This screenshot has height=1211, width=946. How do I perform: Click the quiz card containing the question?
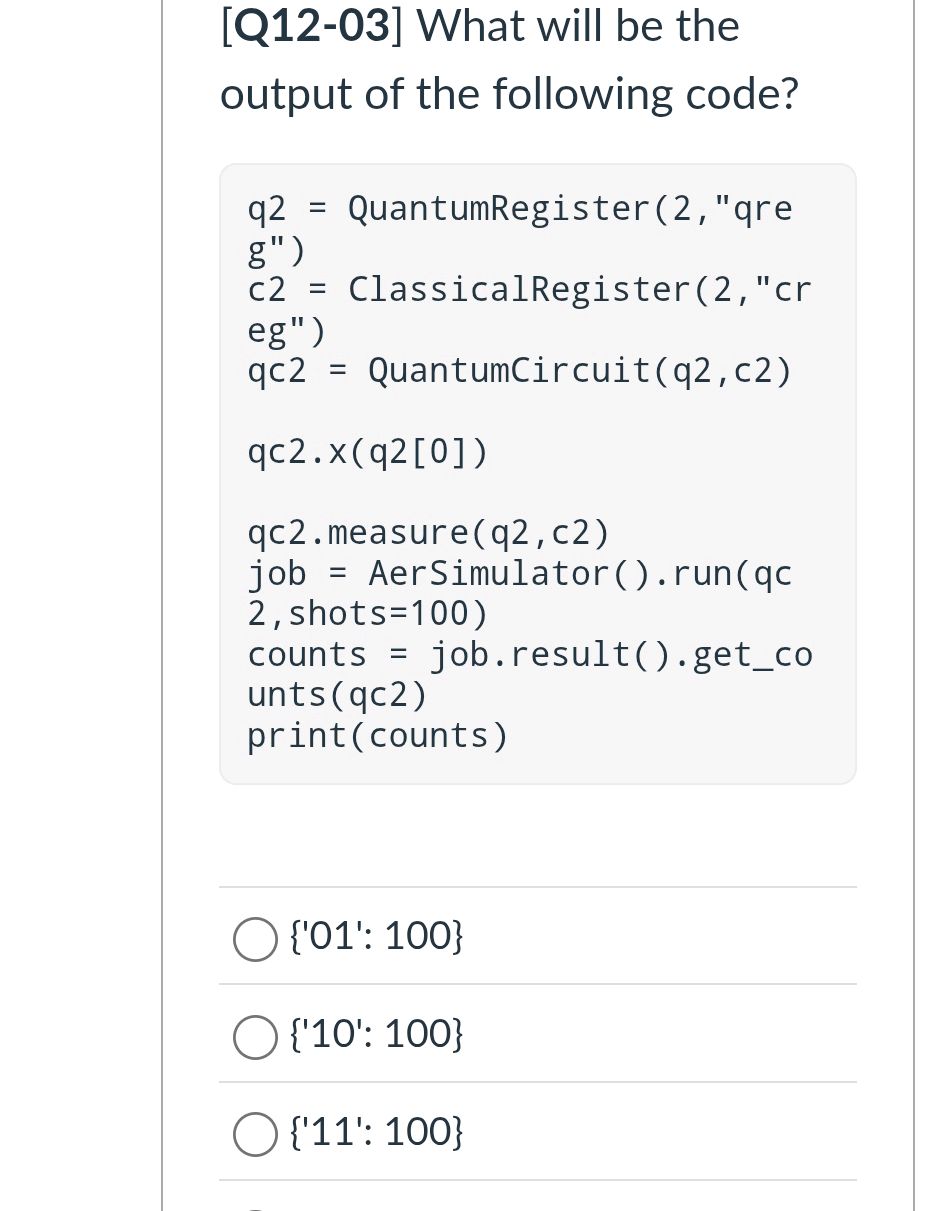[x=537, y=600]
